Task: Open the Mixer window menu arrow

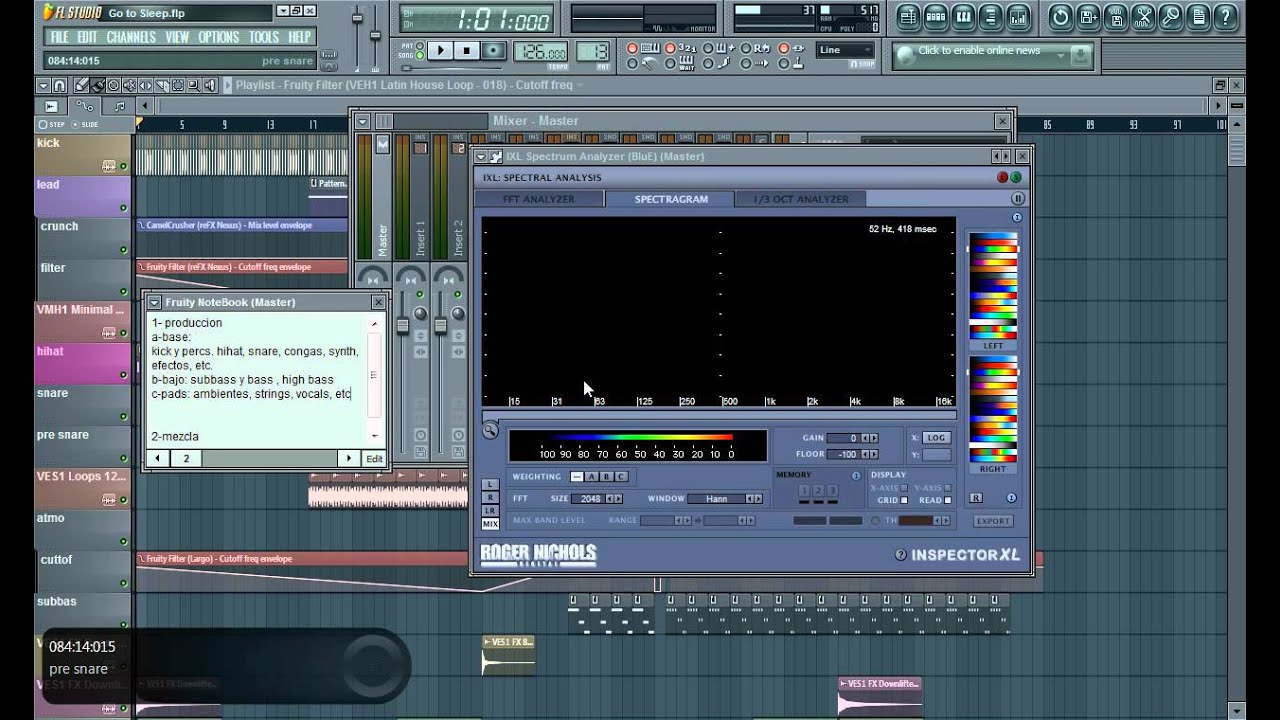Action: point(363,121)
